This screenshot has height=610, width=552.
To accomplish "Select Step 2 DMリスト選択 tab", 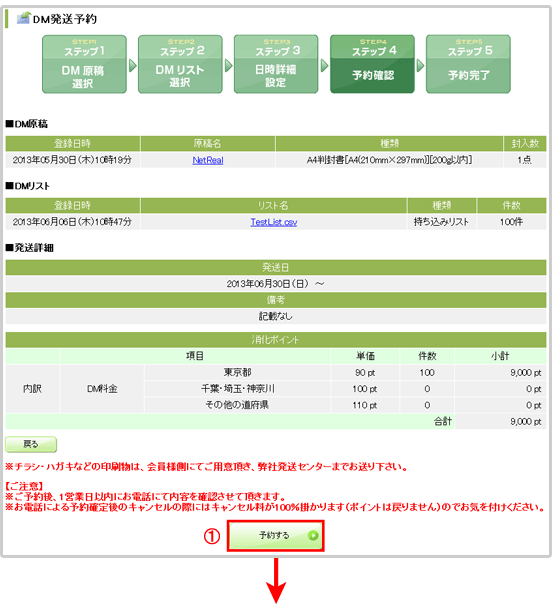I will pos(180,64).
